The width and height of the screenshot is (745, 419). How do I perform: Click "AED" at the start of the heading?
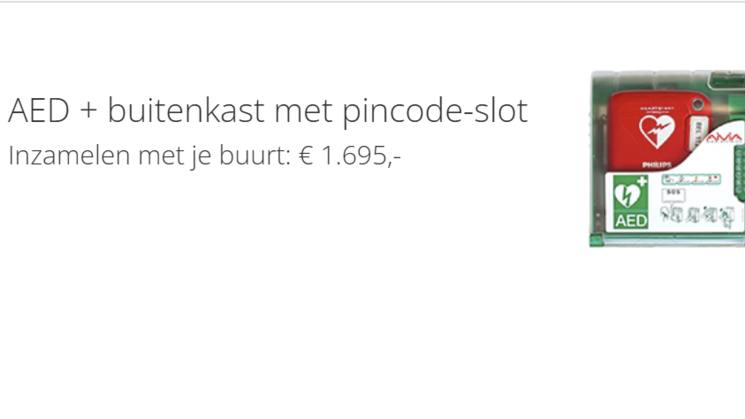coord(35,111)
